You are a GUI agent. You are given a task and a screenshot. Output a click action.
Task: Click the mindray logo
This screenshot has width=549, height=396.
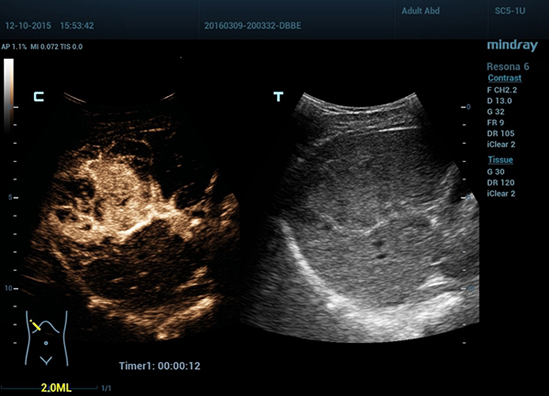(512, 46)
